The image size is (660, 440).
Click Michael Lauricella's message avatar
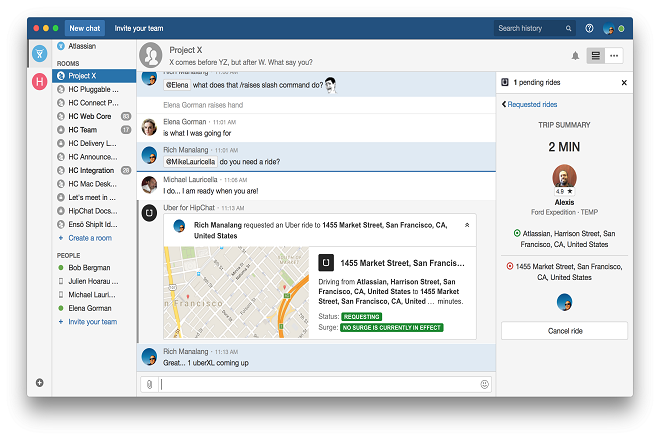[x=149, y=185]
